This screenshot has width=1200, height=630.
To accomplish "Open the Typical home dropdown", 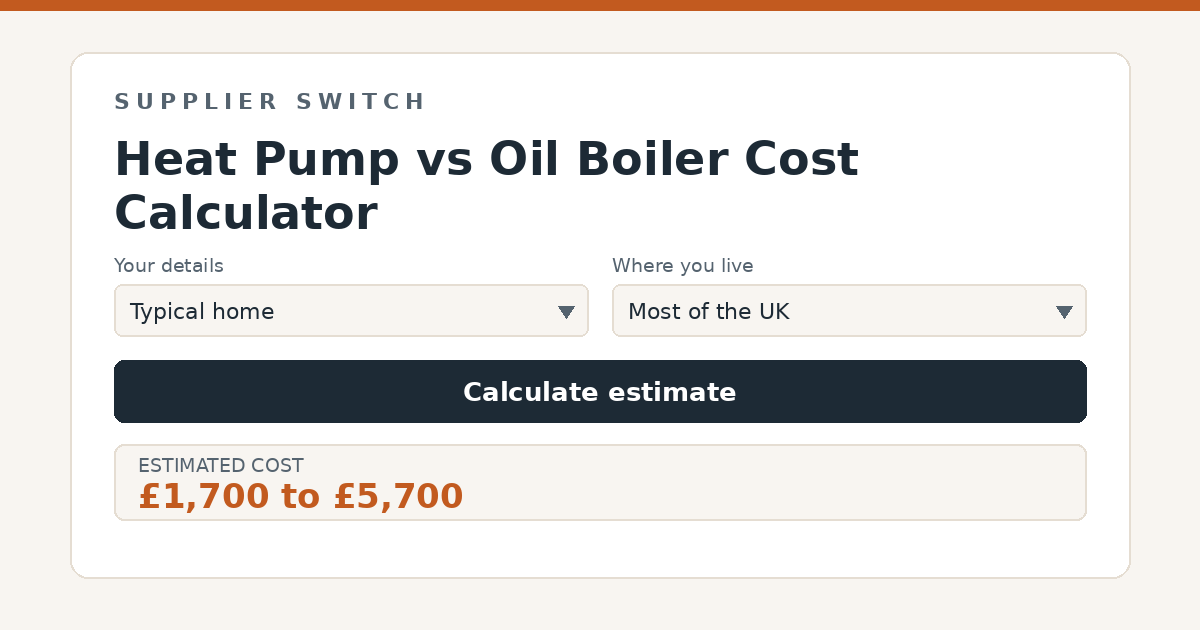I will click(x=351, y=311).
